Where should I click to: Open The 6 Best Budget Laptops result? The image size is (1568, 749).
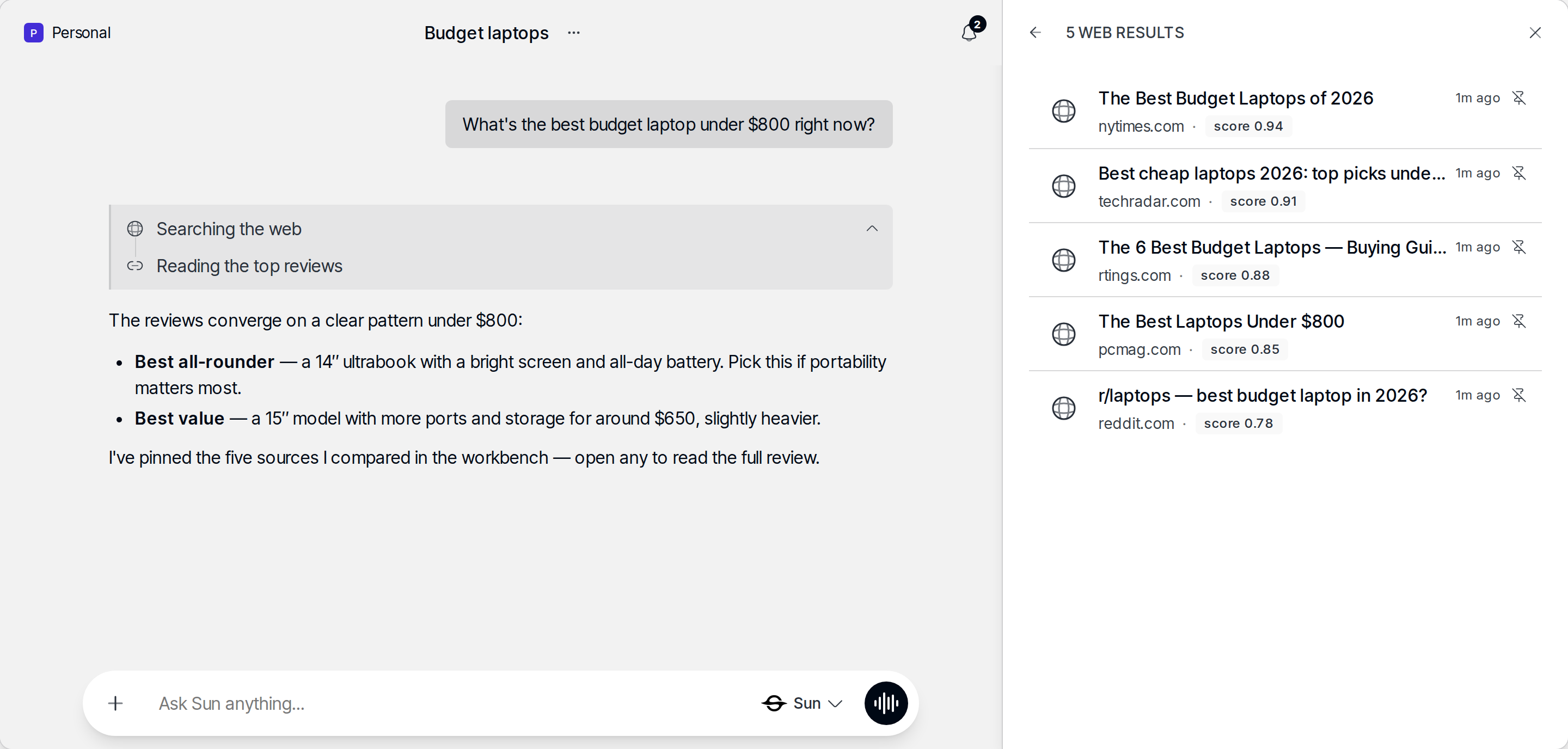coord(1272,247)
